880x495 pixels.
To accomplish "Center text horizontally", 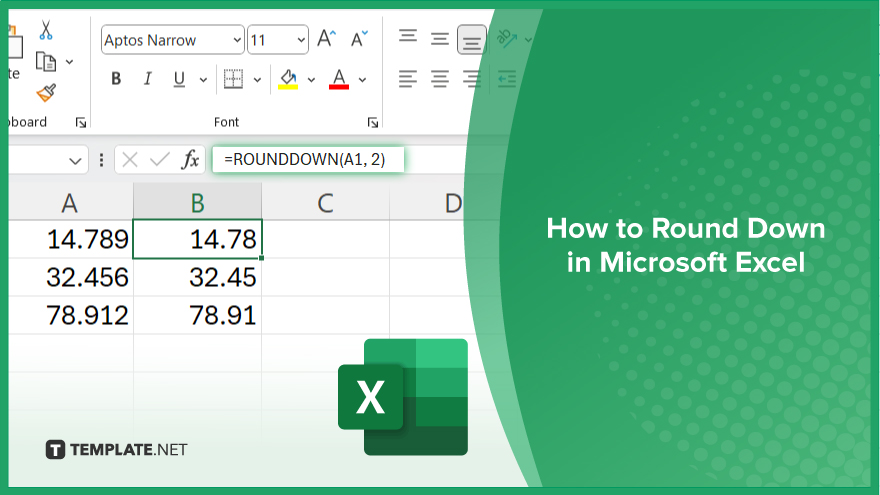I will click(440, 79).
